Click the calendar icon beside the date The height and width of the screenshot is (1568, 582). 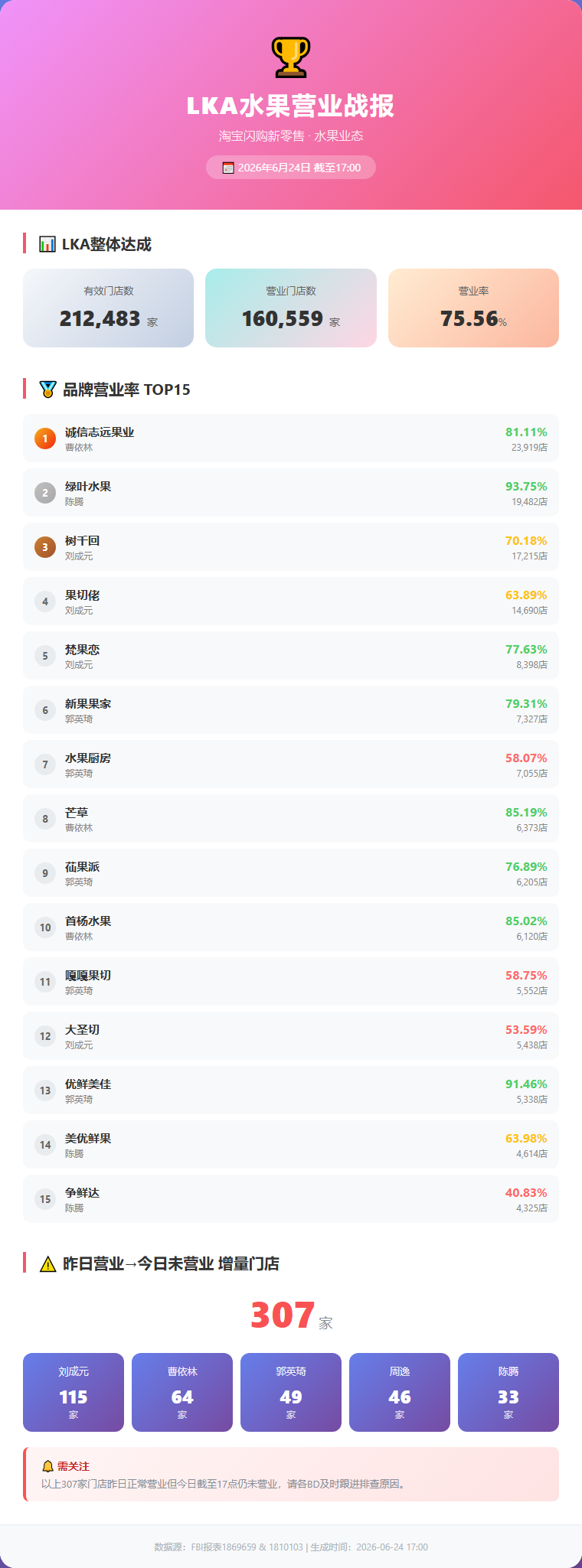coord(228,168)
